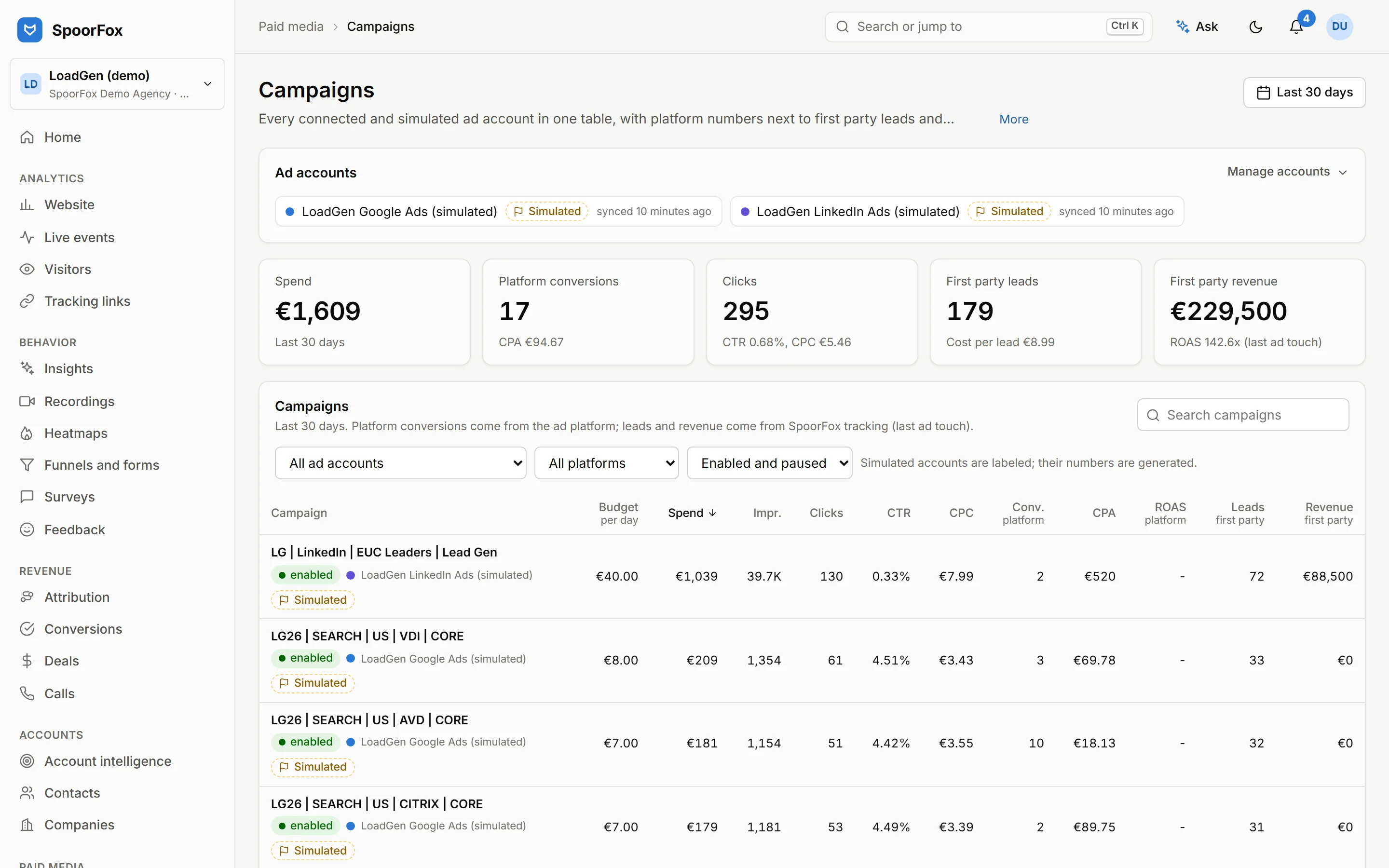Open Attribution icon in Revenue section
Screen dimensions: 1389x868
click(27, 597)
